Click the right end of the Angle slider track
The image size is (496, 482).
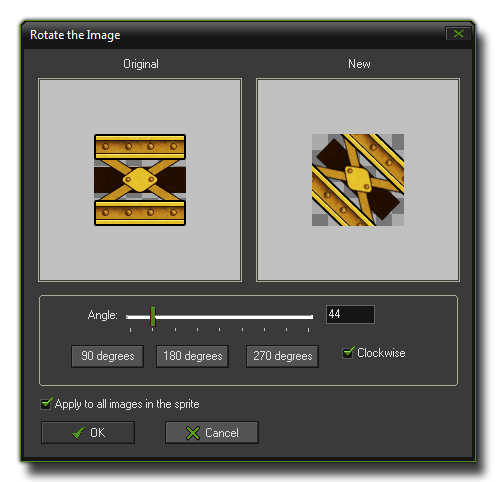(x=311, y=317)
